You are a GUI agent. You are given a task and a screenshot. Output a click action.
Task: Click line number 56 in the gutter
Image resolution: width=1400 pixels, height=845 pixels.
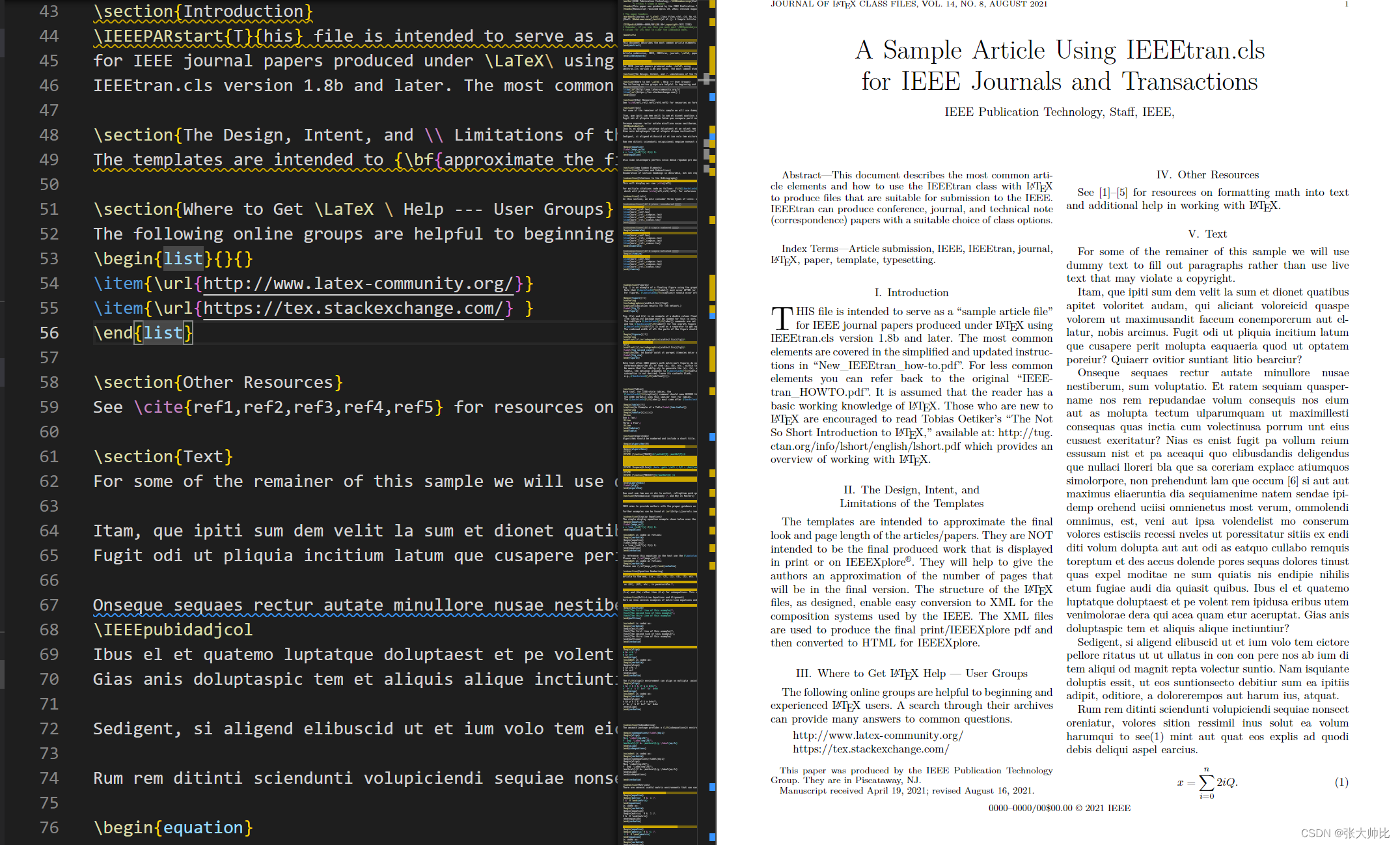coord(49,333)
